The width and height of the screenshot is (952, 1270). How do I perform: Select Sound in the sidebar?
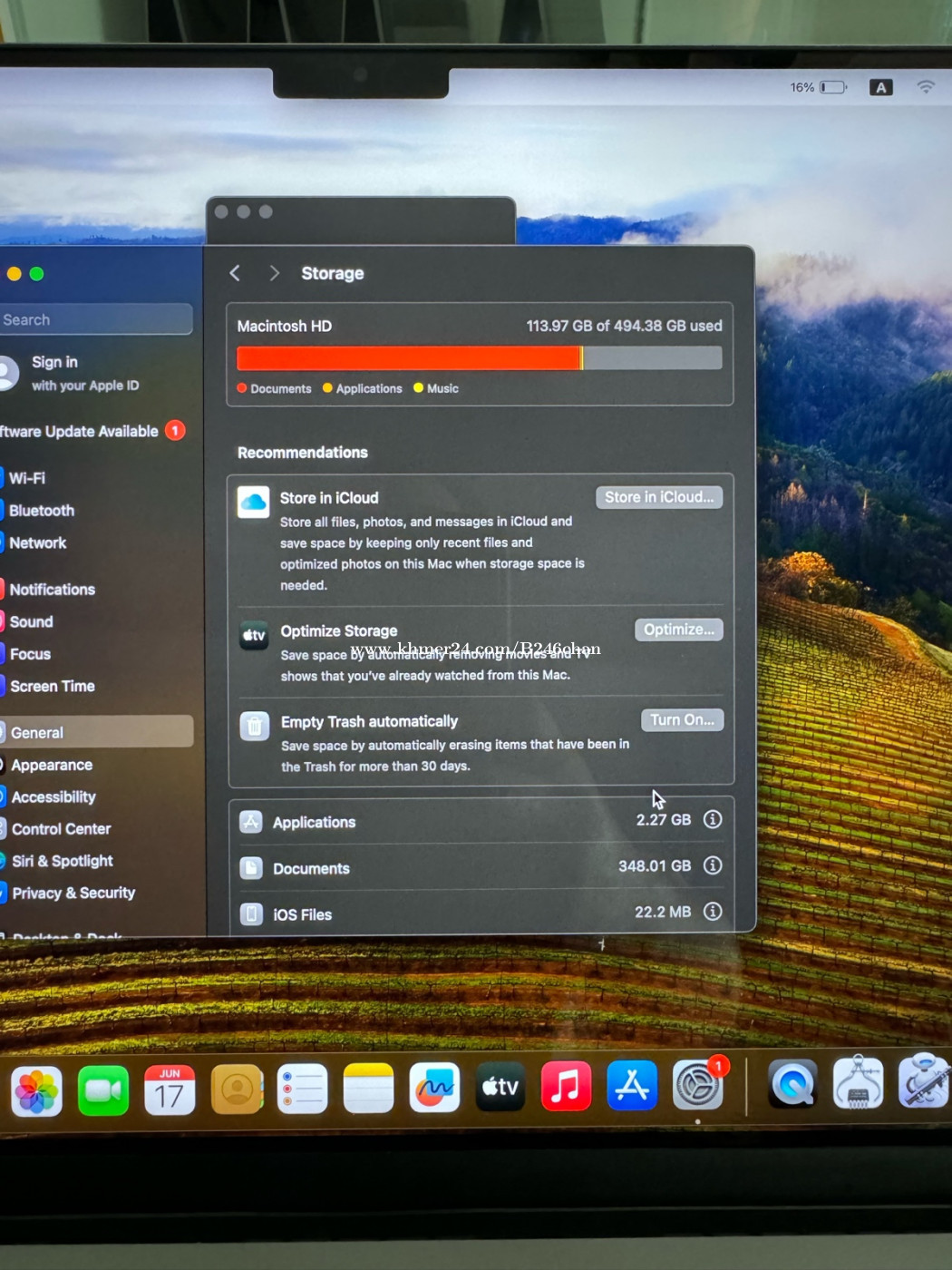point(32,622)
